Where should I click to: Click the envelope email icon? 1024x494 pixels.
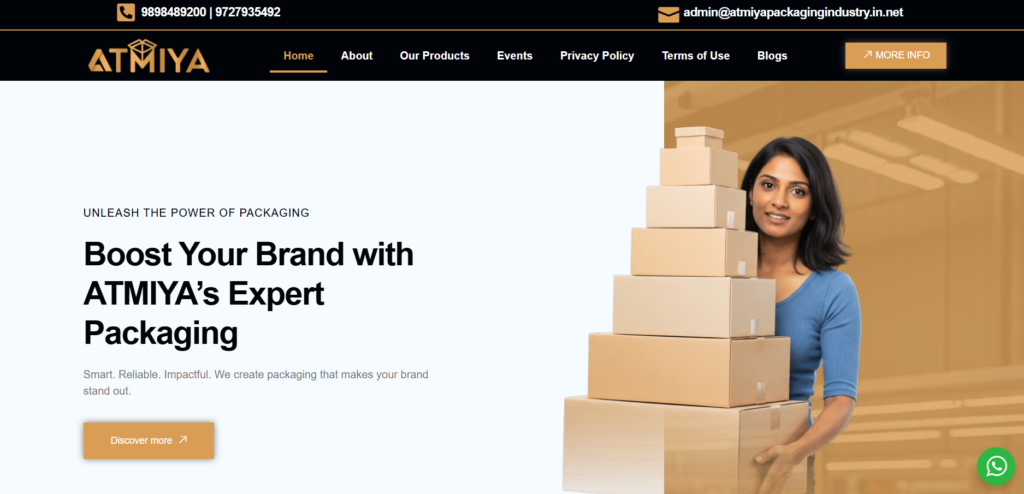click(x=668, y=14)
